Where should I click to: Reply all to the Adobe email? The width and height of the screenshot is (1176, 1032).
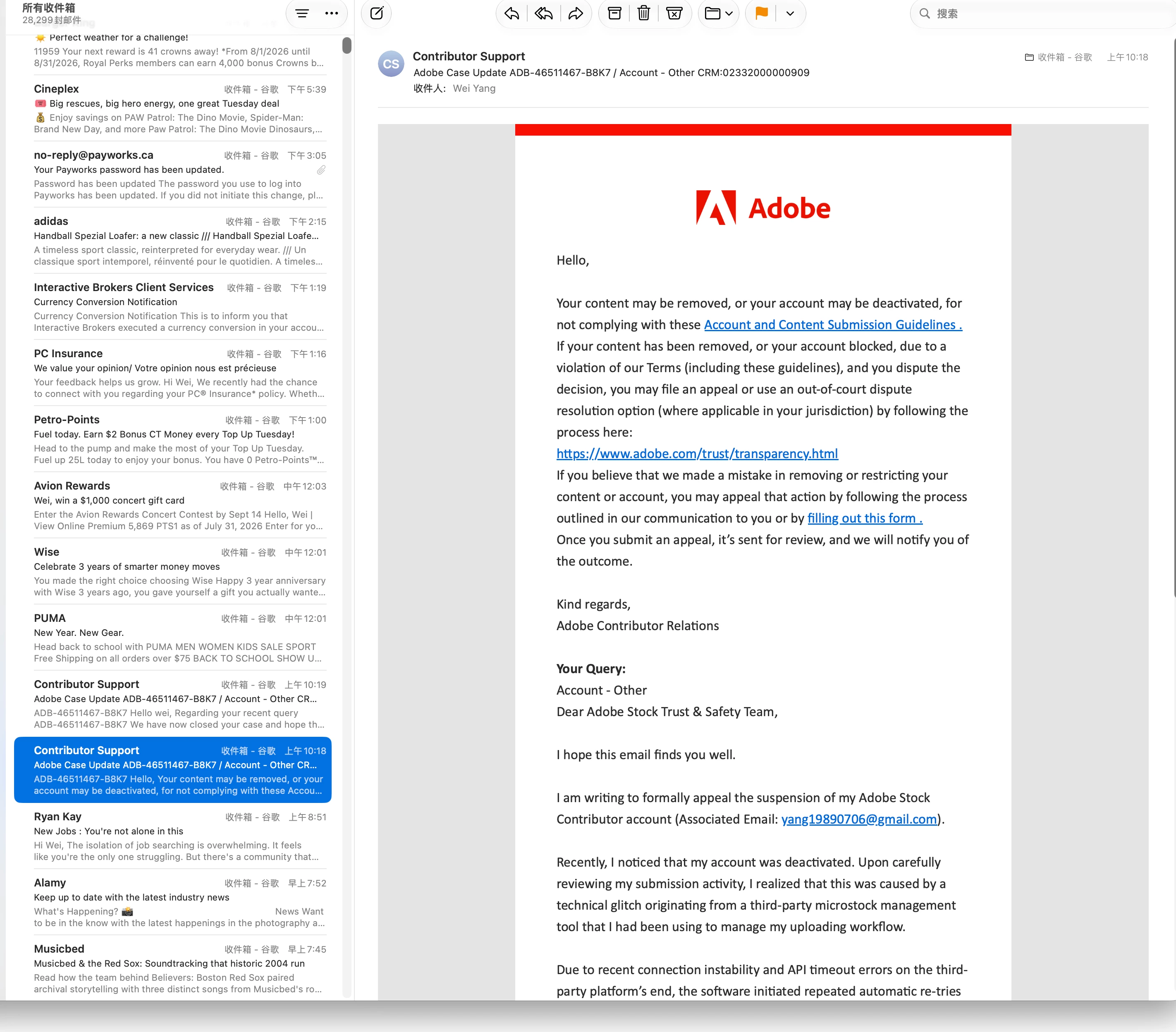[x=543, y=13]
